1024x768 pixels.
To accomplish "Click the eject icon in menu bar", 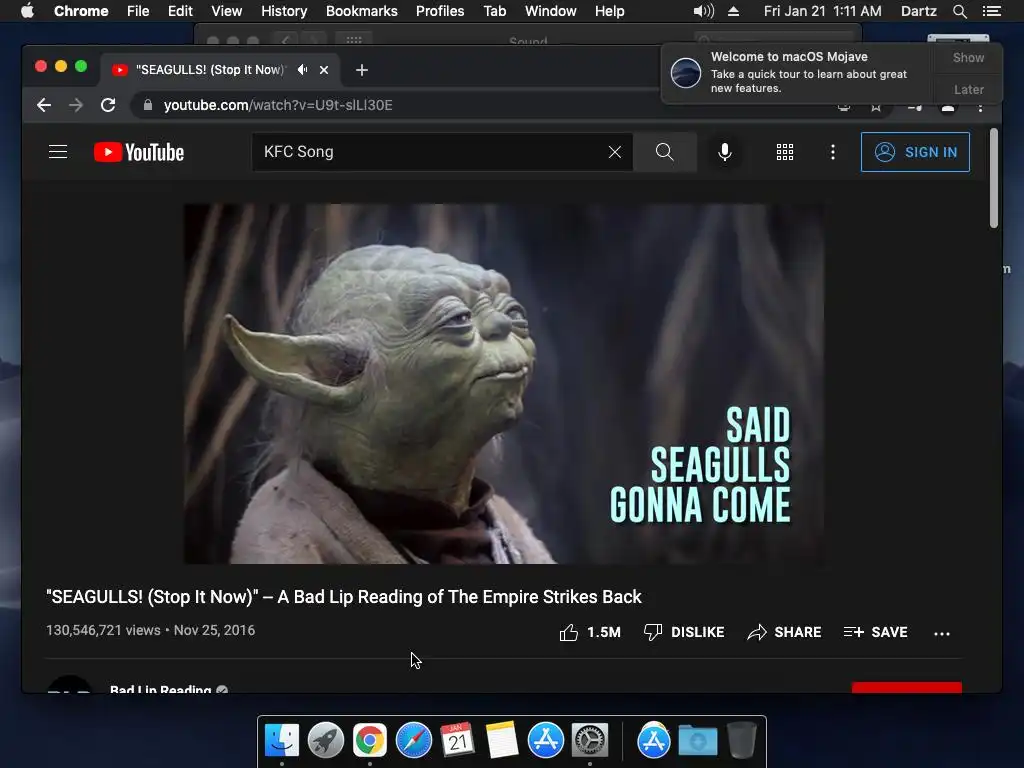I will pyautogui.click(x=733, y=11).
